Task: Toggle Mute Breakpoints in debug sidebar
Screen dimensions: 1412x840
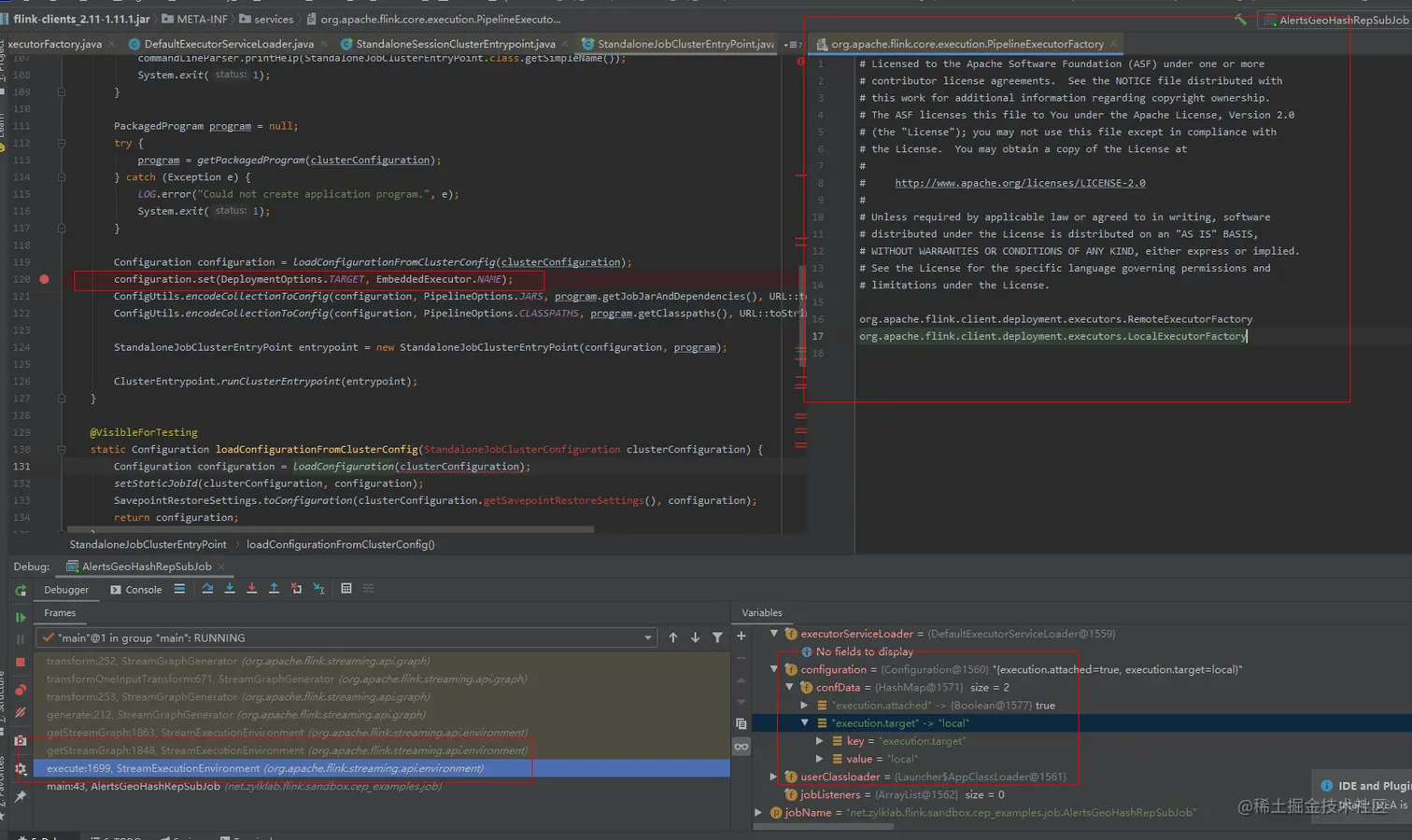Action: [21, 712]
